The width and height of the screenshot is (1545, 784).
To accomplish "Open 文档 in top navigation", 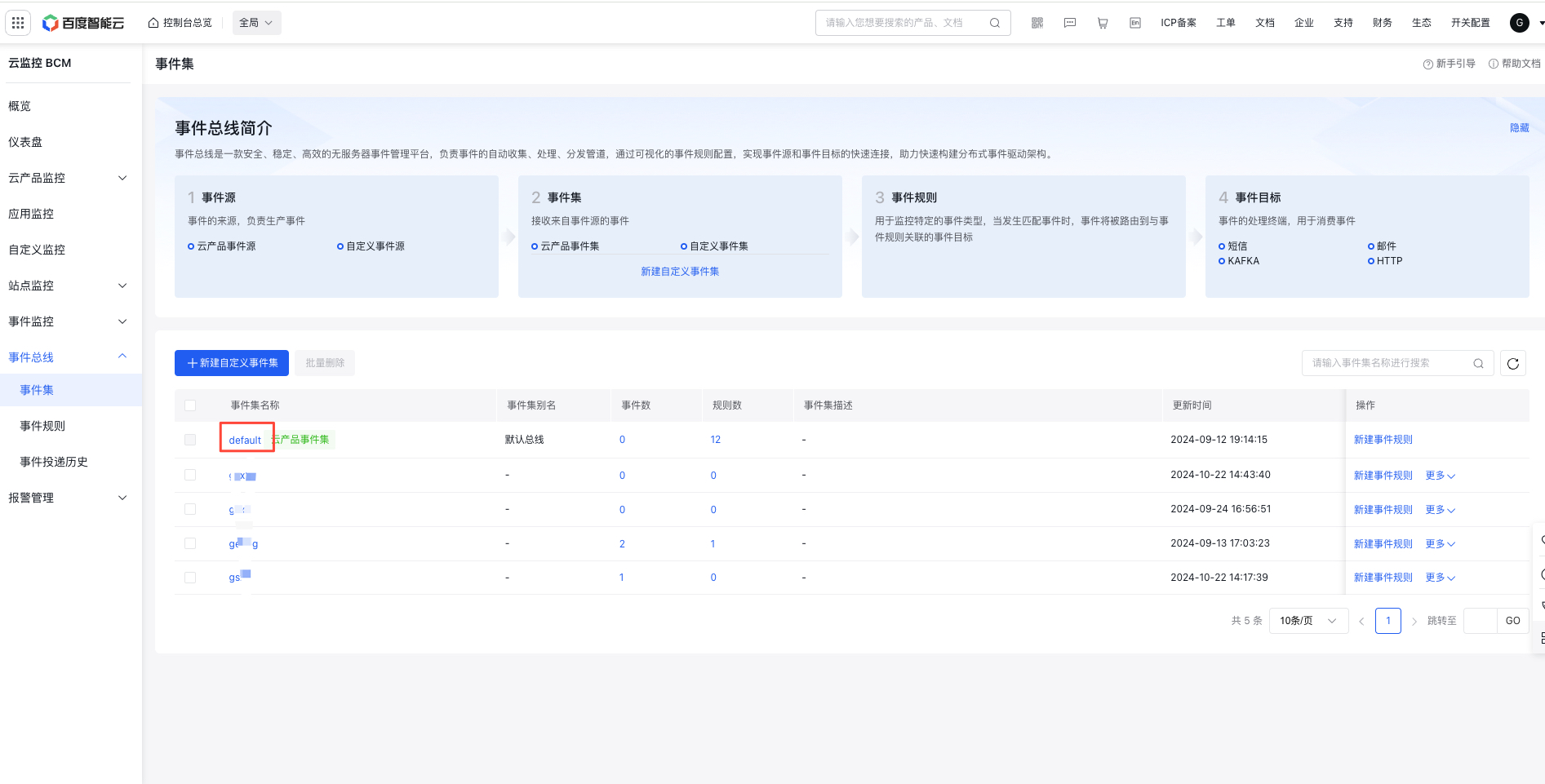I will pyautogui.click(x=1265, y=23).
